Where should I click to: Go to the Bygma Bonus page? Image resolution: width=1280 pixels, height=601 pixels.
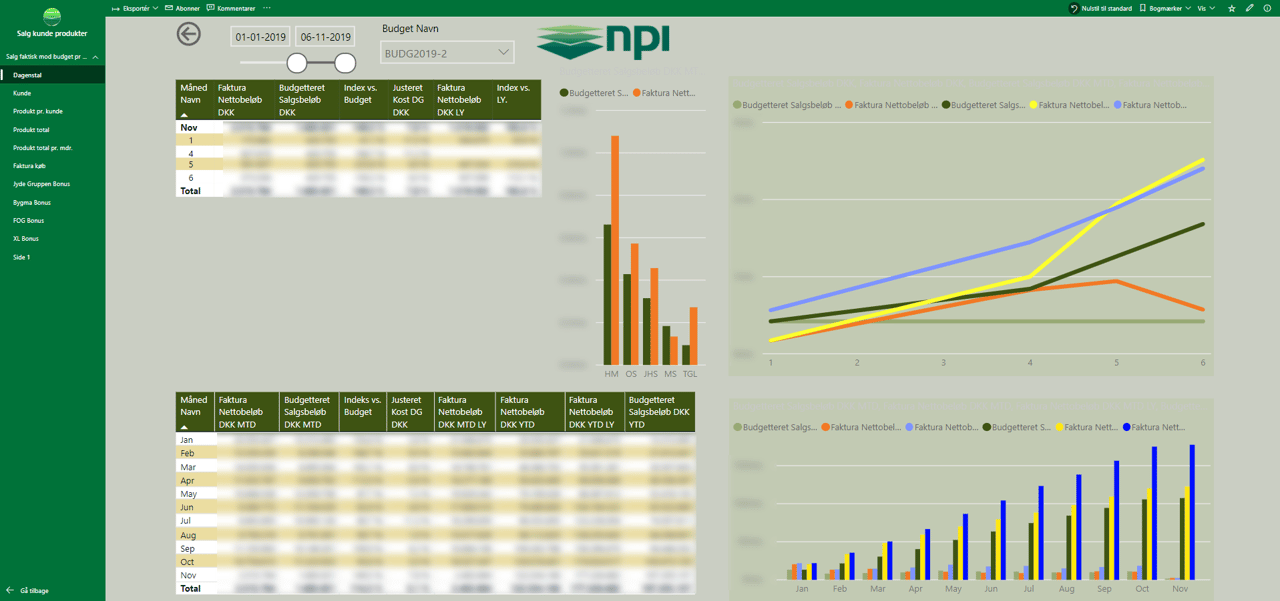tap(32, 202)
